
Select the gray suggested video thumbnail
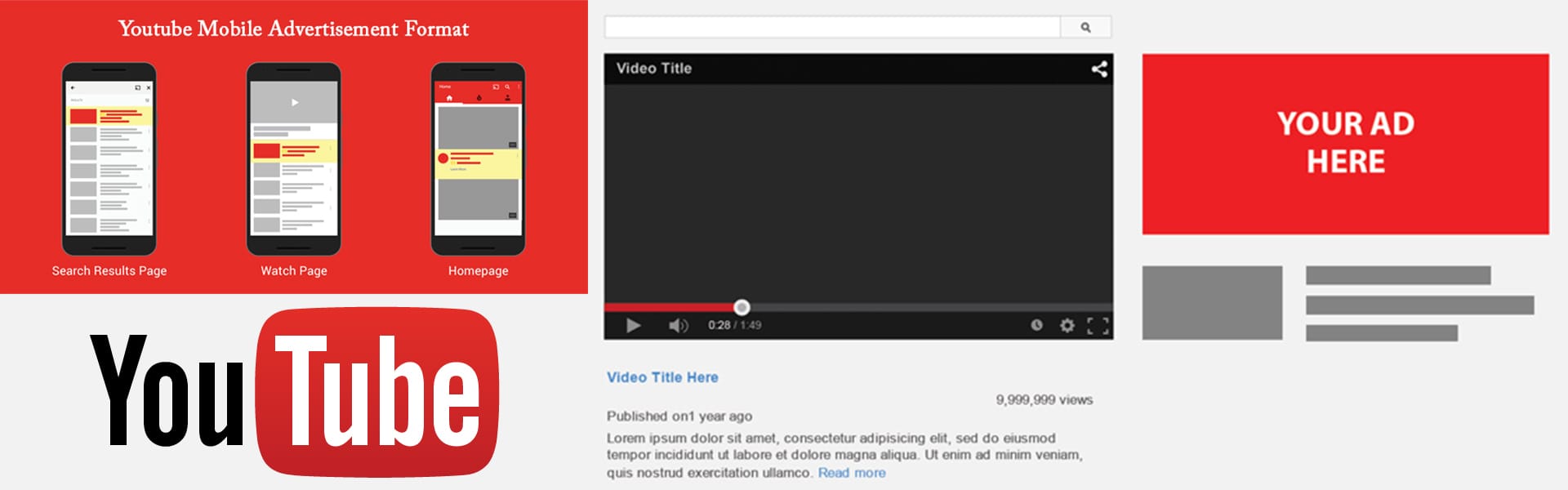[1212, 302]
